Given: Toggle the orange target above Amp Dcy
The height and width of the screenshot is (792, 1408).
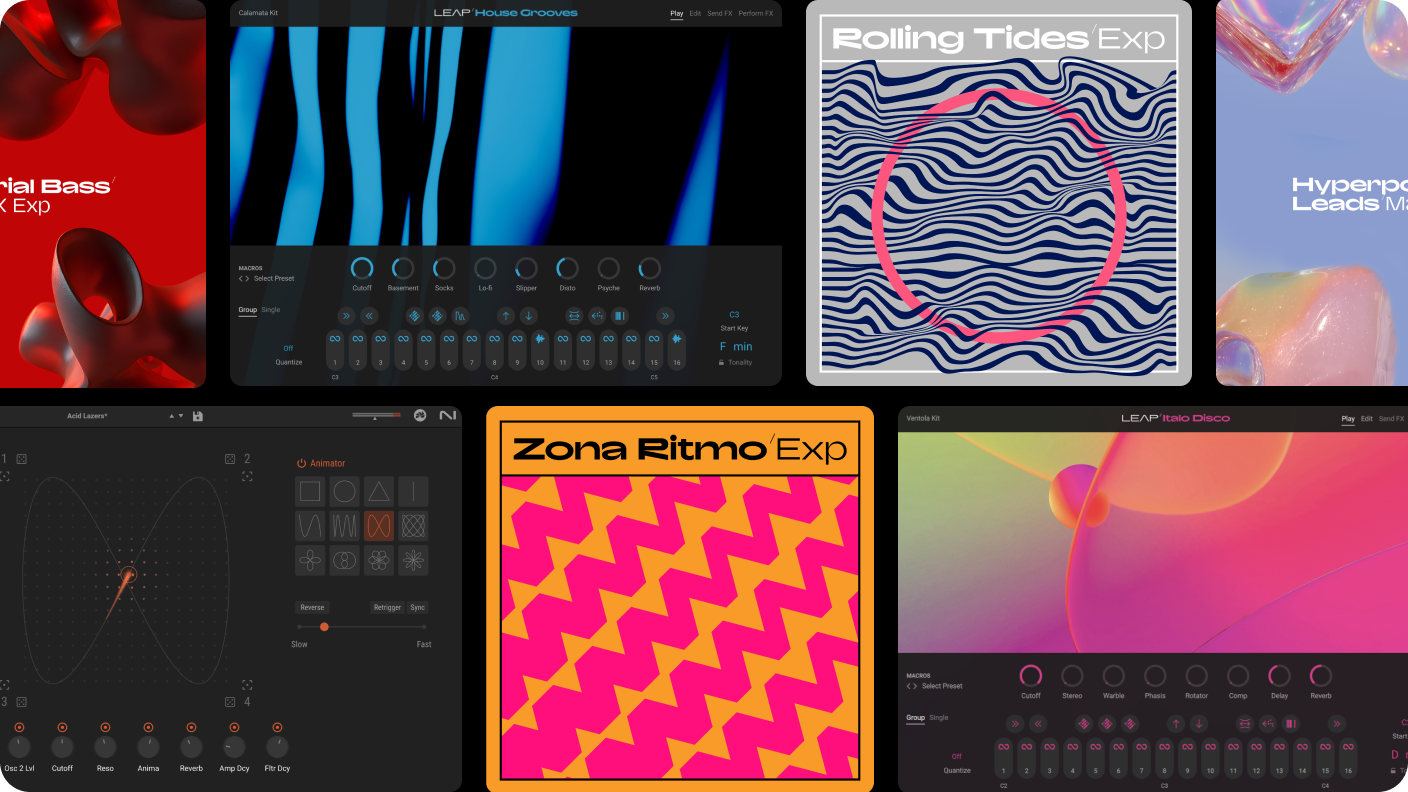Looking at the screenshot, I should (x=234, y=727).
